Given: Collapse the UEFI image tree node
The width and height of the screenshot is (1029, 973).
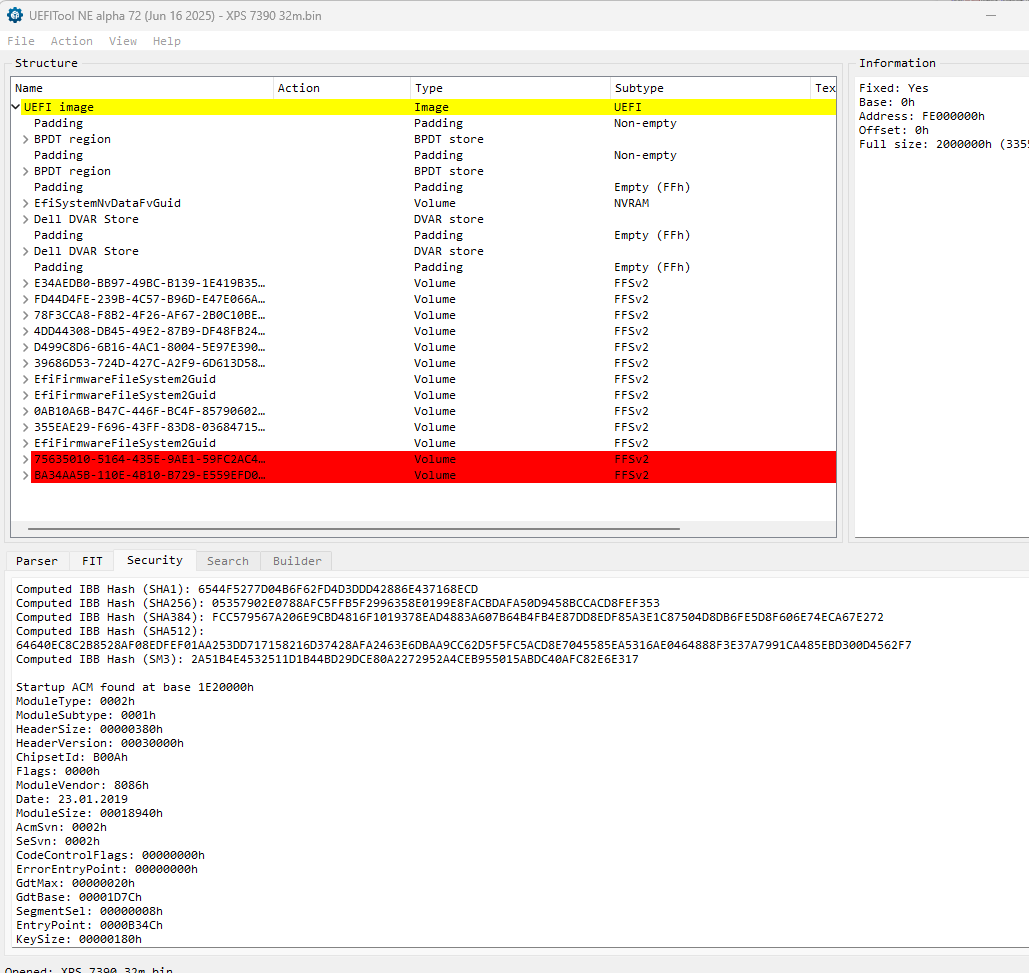Looking at the screenshot, I should 16,106.
